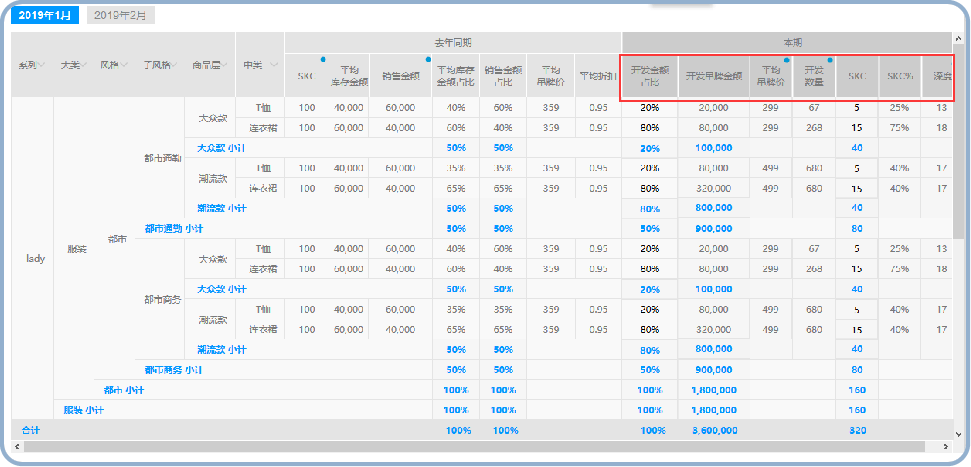Click the SKC% column header
This screenshot has height=467, width=971.
(899, 77)
